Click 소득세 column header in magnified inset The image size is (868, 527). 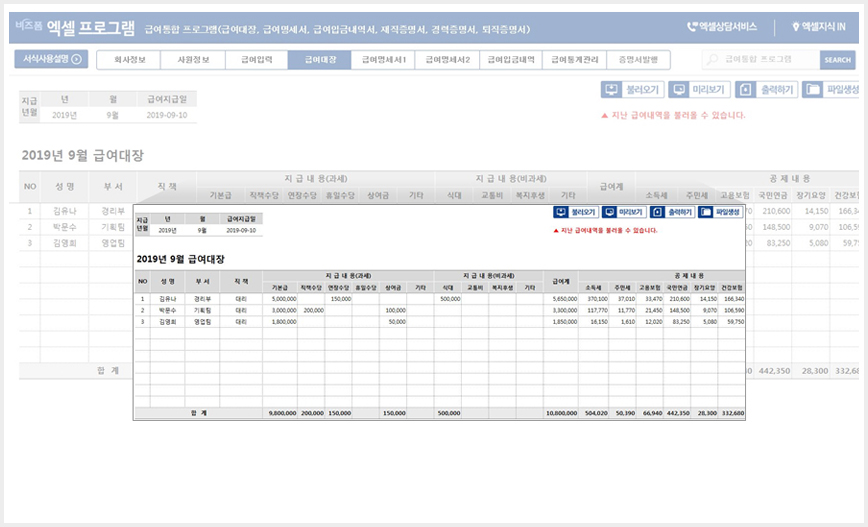click(x=593, y=288)
